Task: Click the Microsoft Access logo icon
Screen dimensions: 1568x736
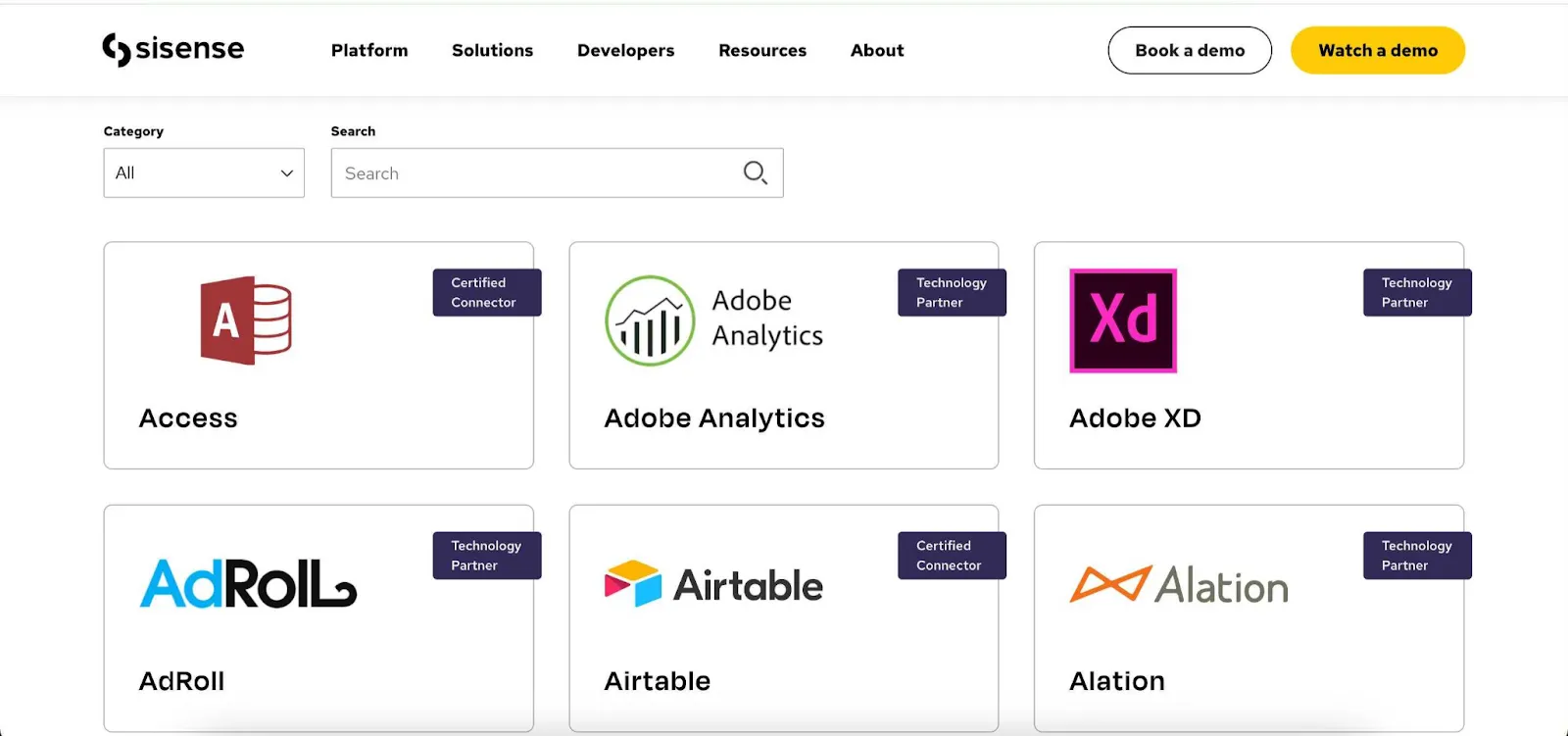Action: pyautogui.click(x=246, y=320)
